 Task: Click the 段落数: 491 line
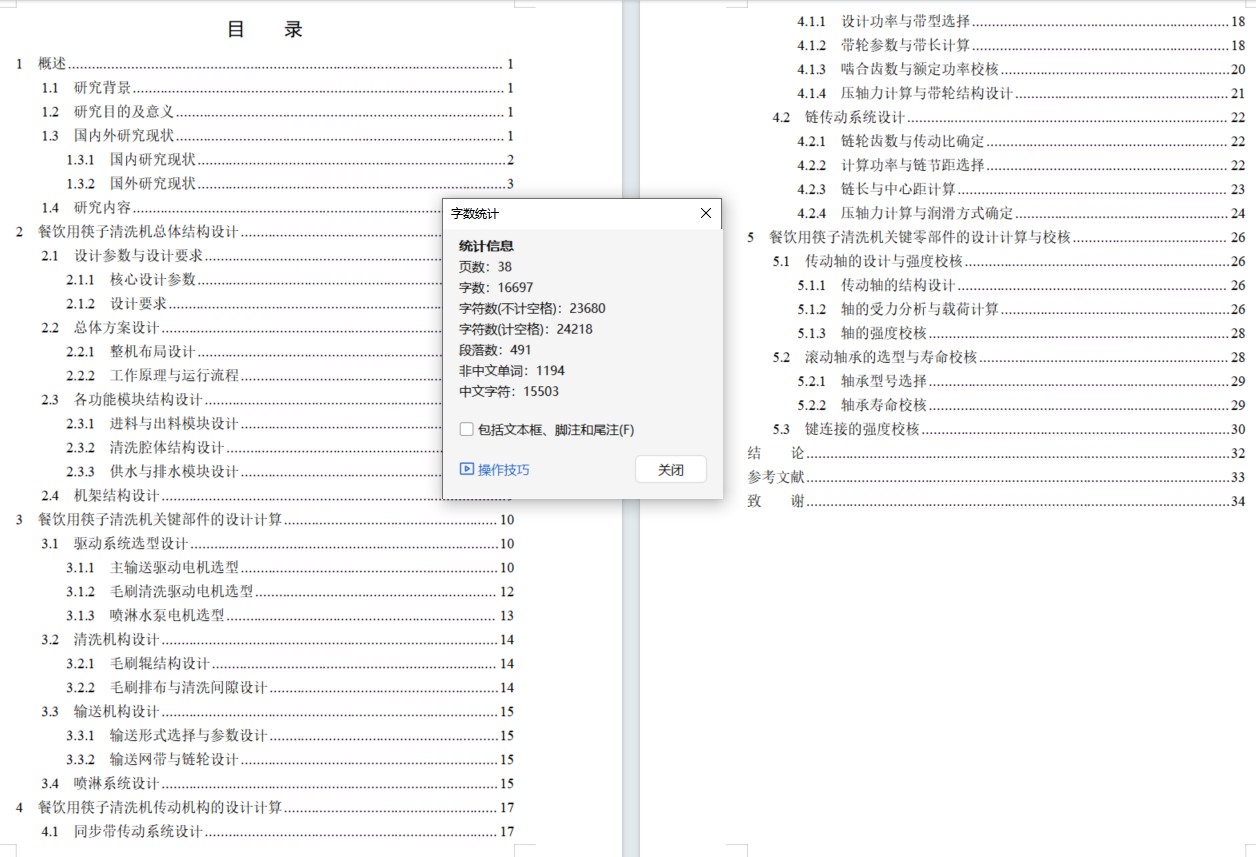495,350
